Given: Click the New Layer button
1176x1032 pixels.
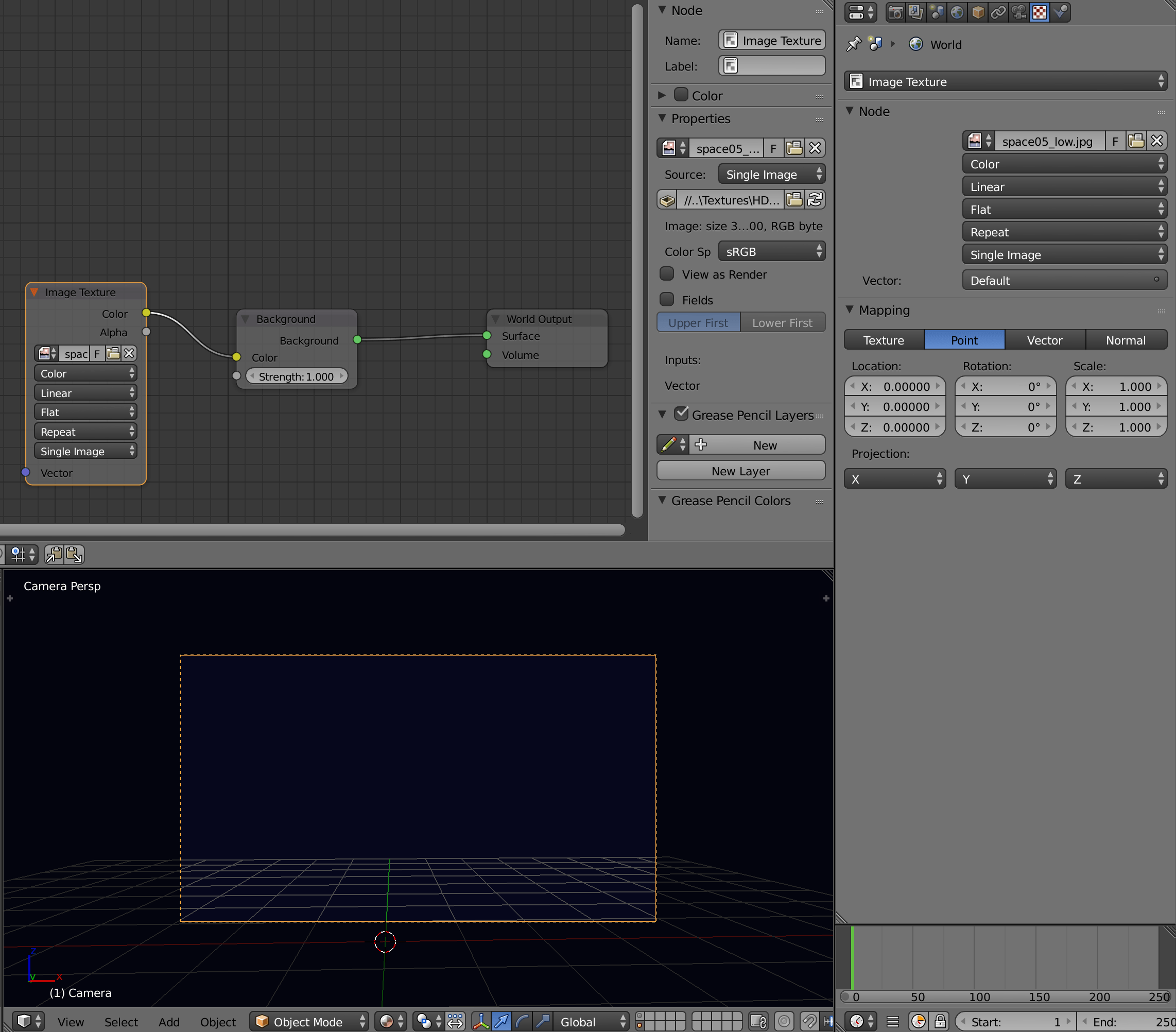Looking at the screenshot, I should pos(740,470).
